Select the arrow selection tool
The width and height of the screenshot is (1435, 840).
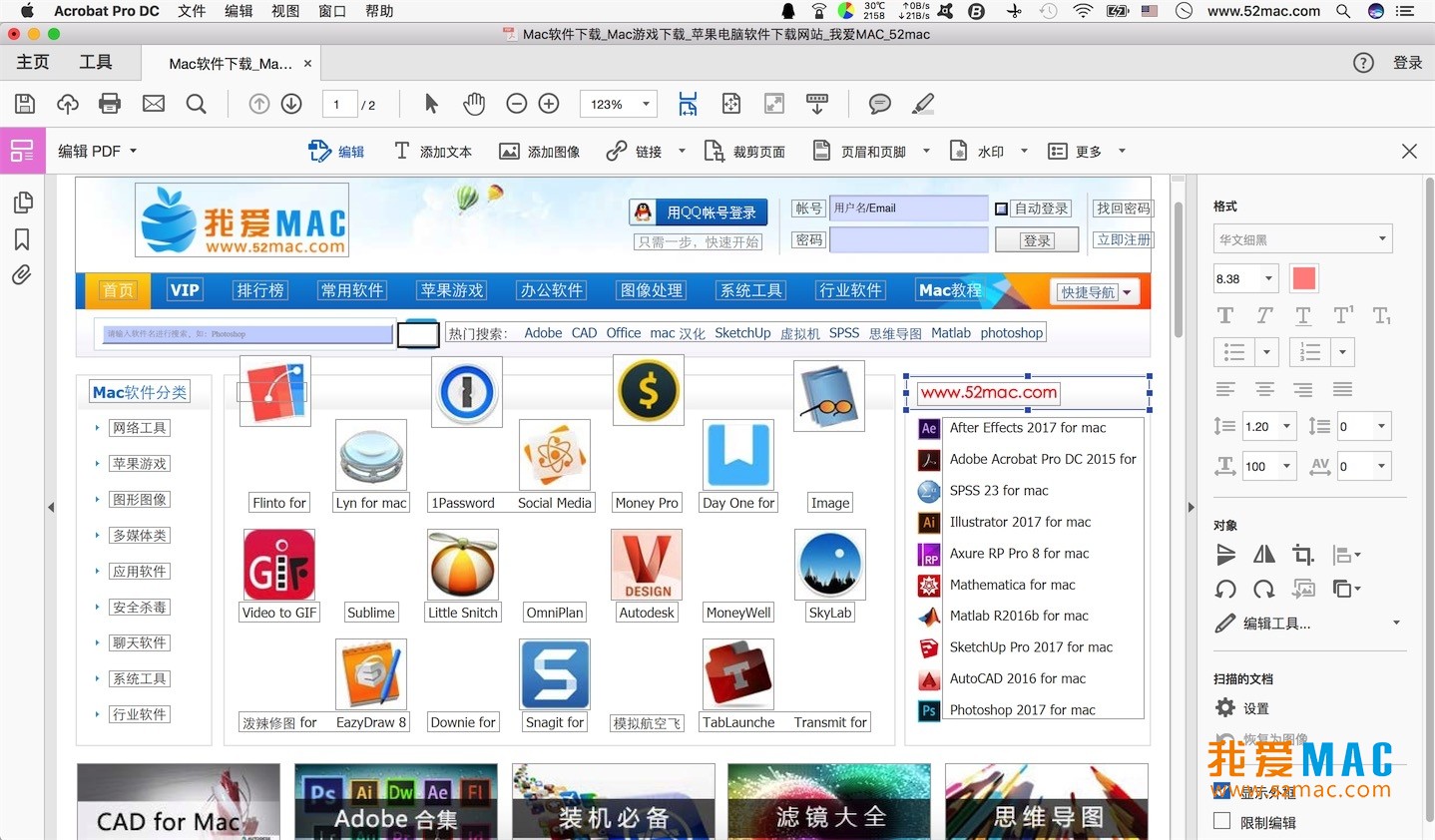(431, 104)
